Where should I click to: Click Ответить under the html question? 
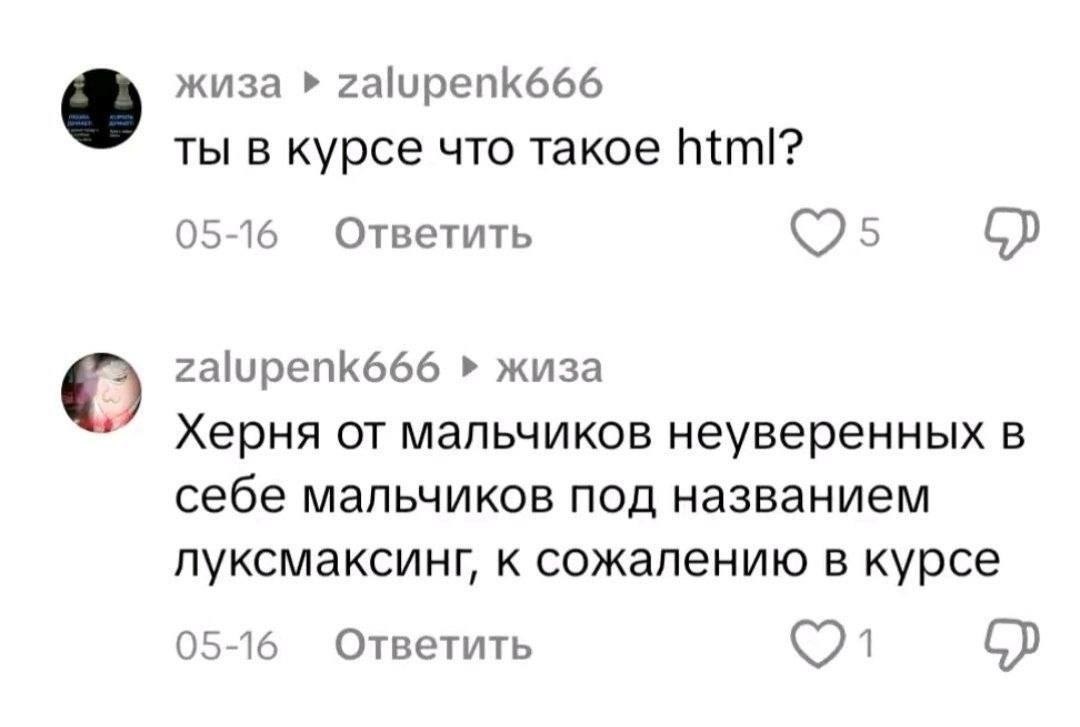pos(434,234)
